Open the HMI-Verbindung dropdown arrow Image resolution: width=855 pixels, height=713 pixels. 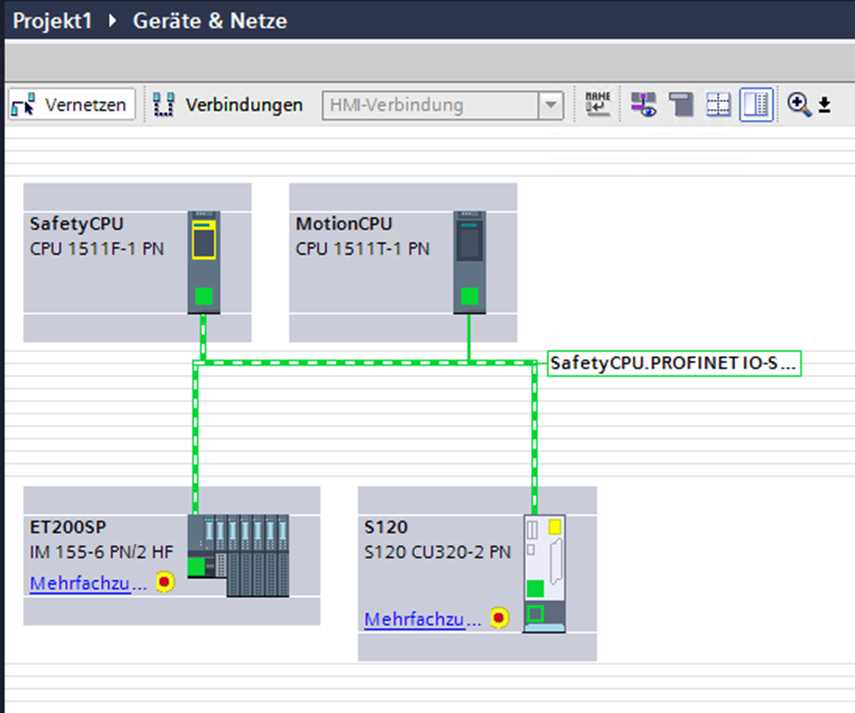(551, 105)
